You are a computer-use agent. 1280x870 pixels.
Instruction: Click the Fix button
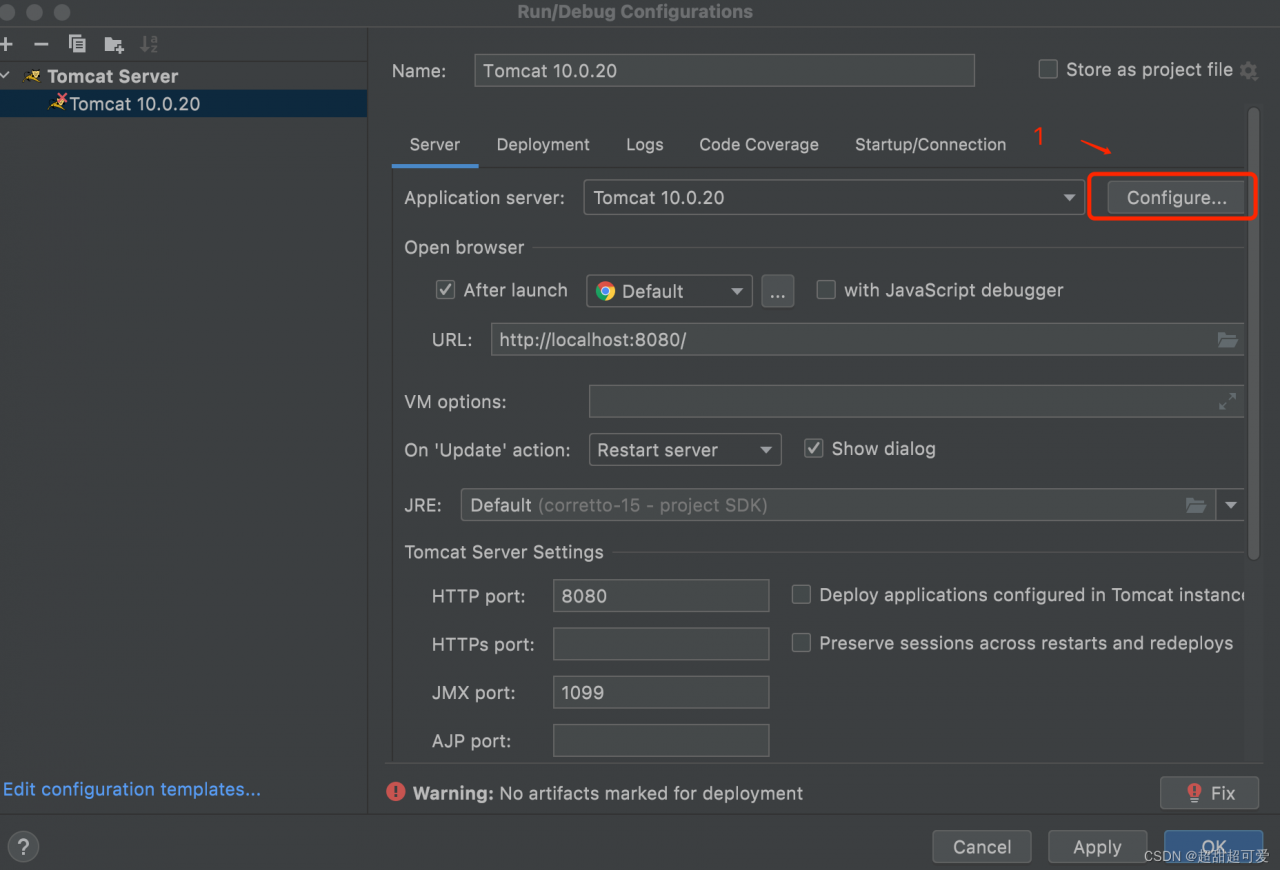(x=1210, y=793)
